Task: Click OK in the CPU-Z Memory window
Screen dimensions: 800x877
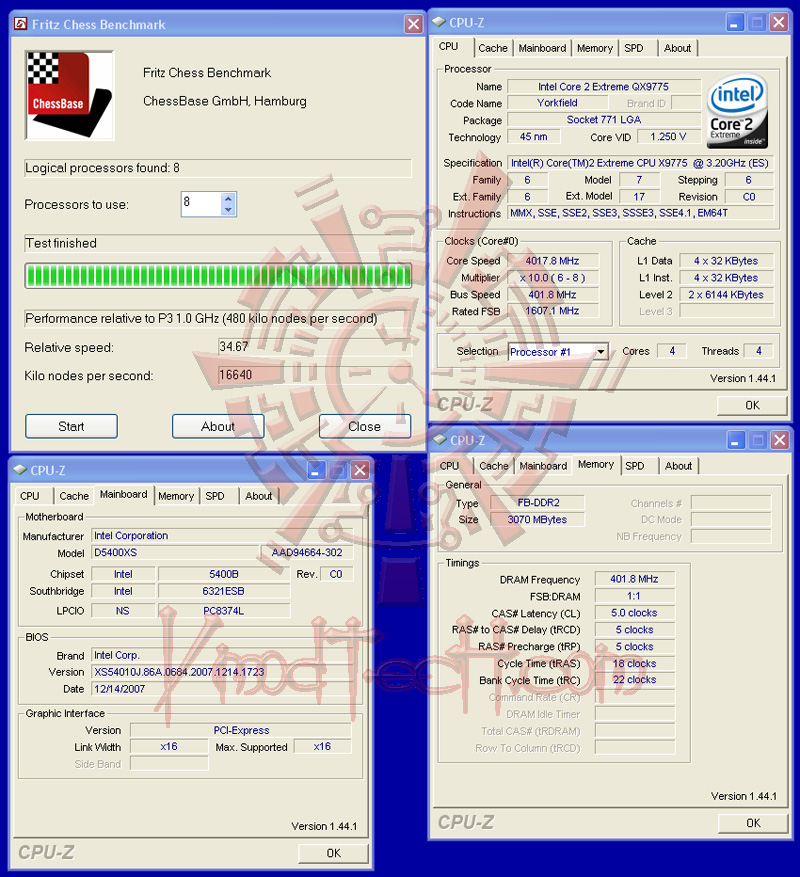Action: pos(753,823)
